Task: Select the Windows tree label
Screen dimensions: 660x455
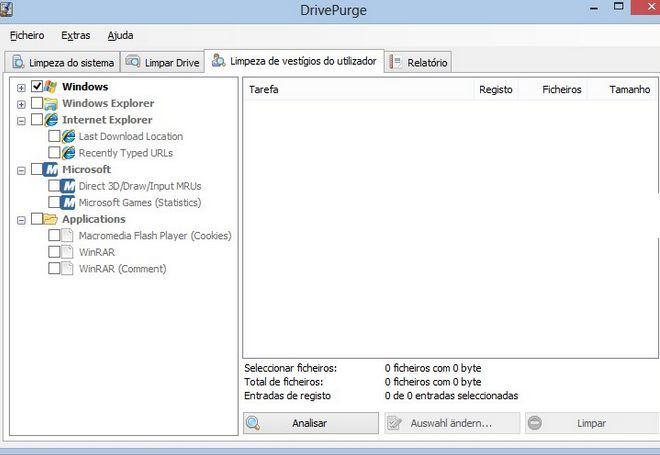Action: (x=85, y=87)
